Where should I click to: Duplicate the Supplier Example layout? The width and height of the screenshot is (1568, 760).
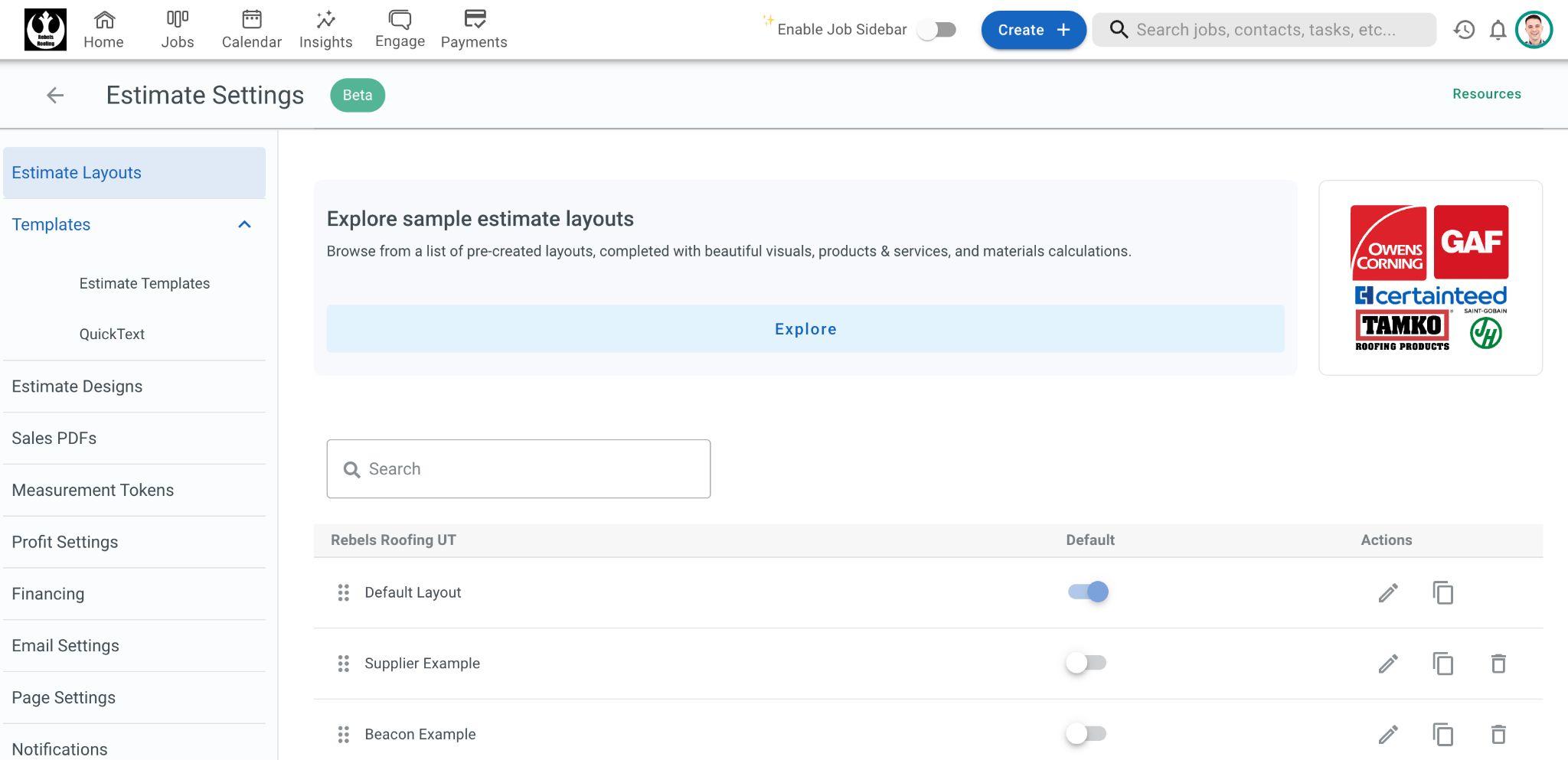1443,664
